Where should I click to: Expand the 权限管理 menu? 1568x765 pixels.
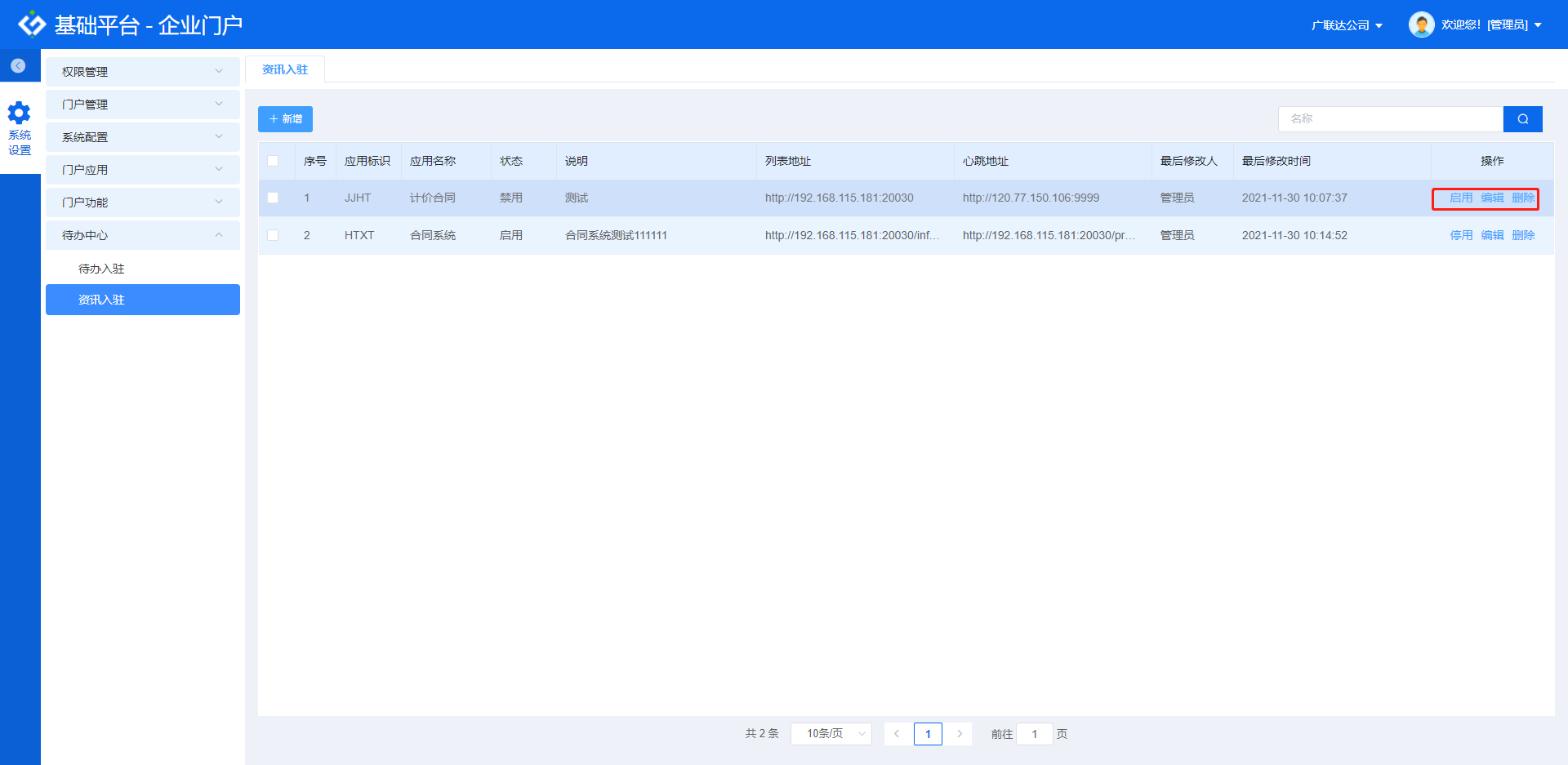click(x=142, y=72)
